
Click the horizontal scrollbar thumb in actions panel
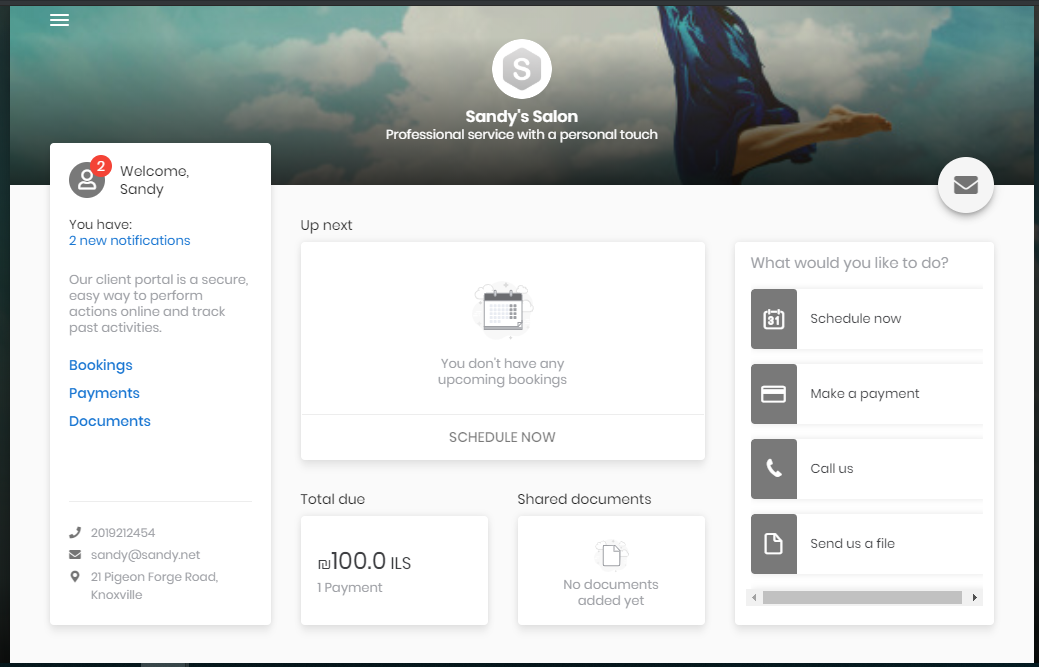click(x=862, y=597)
